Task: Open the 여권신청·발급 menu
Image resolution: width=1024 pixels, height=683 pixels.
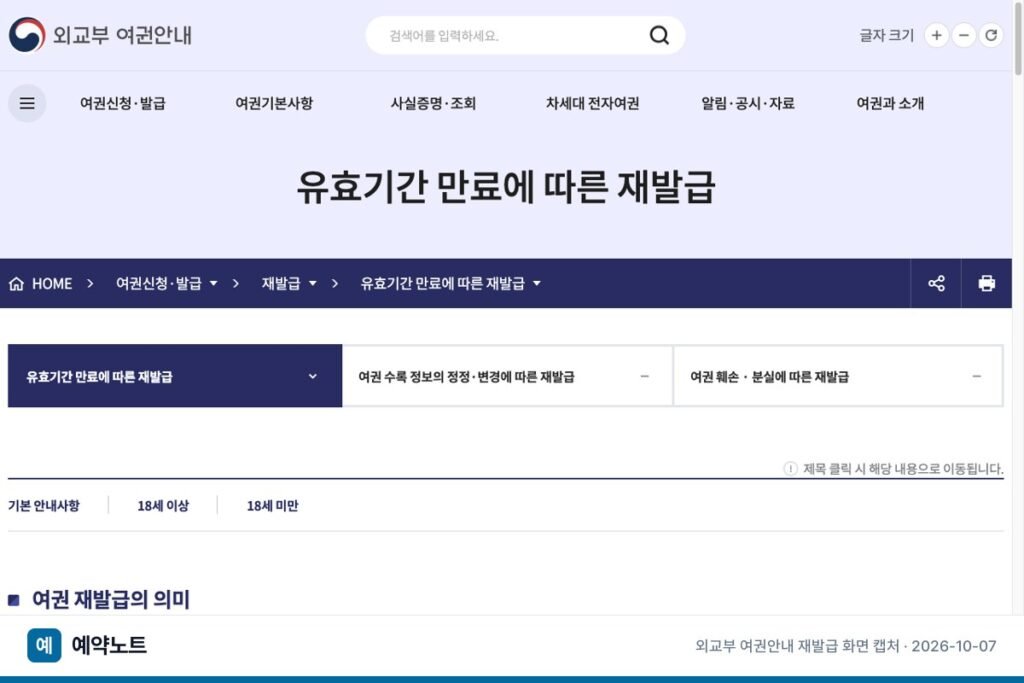Action: pyautogui.click(x=123, y=103)
